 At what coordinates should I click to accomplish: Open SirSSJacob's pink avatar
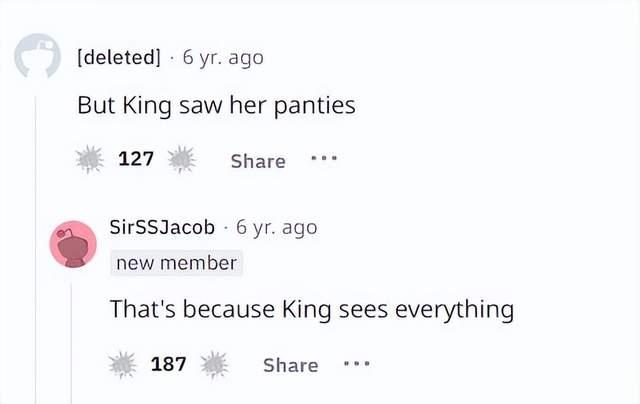point(72,245)
